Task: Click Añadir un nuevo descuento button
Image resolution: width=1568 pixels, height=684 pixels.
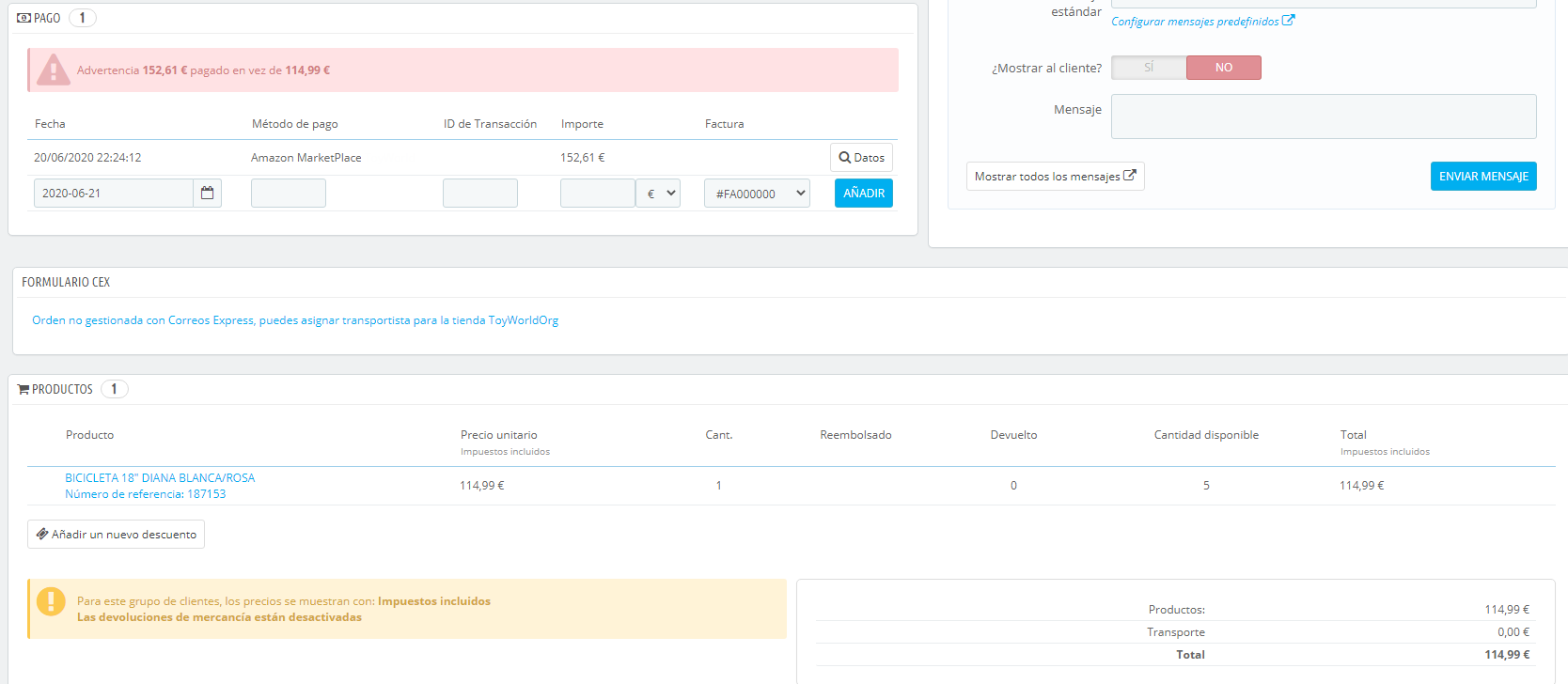Action: pos(116,535)
